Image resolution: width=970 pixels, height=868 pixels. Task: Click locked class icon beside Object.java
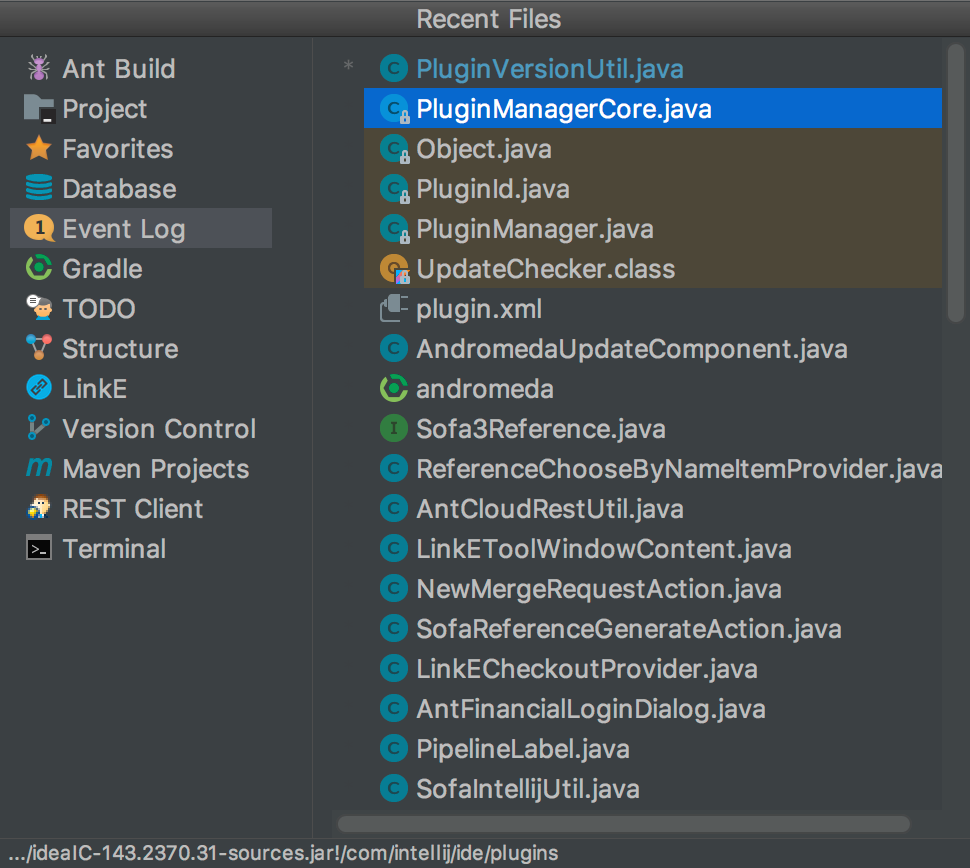(394, 149)
